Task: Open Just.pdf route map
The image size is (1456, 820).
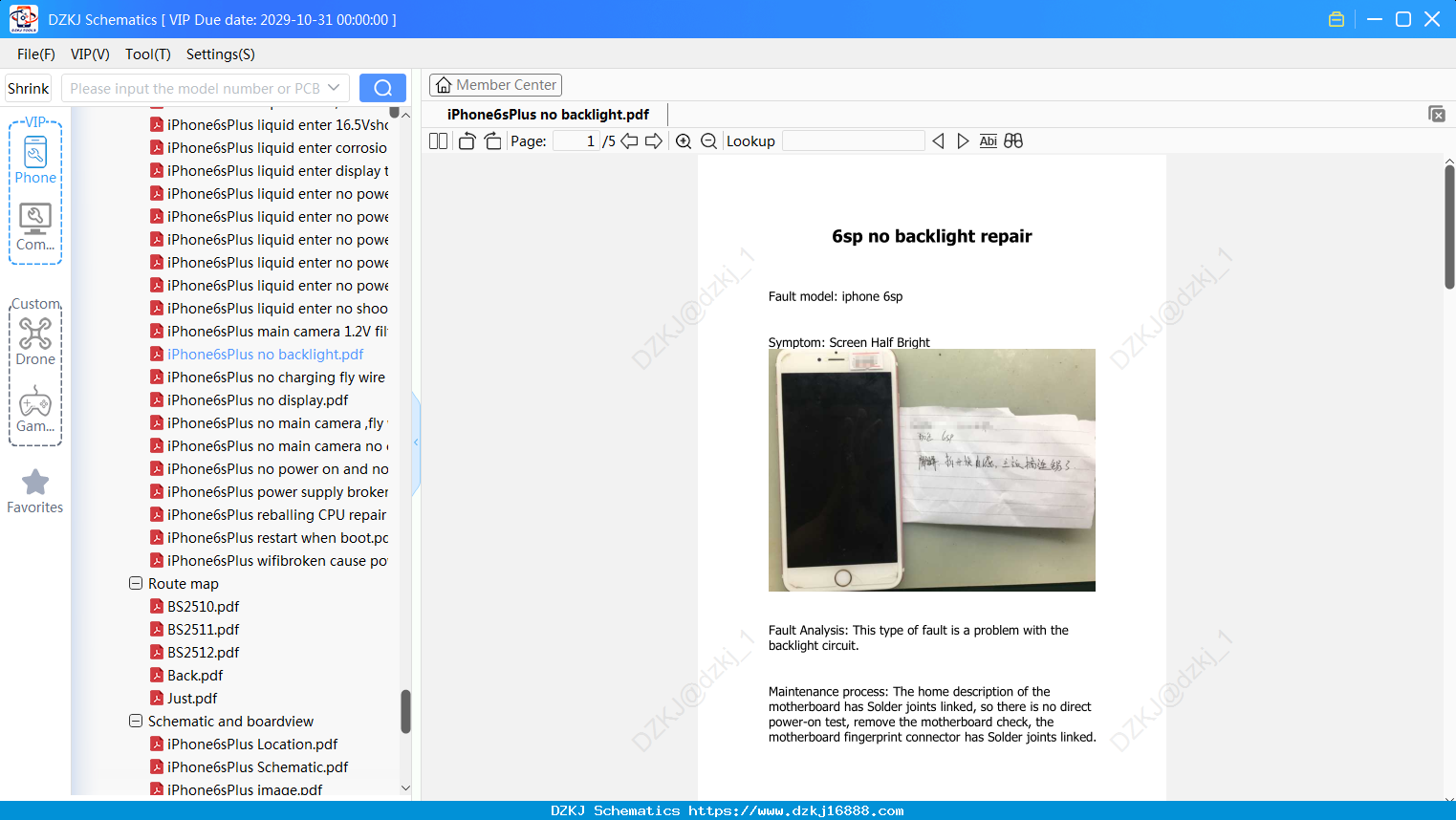Action: 192,698
